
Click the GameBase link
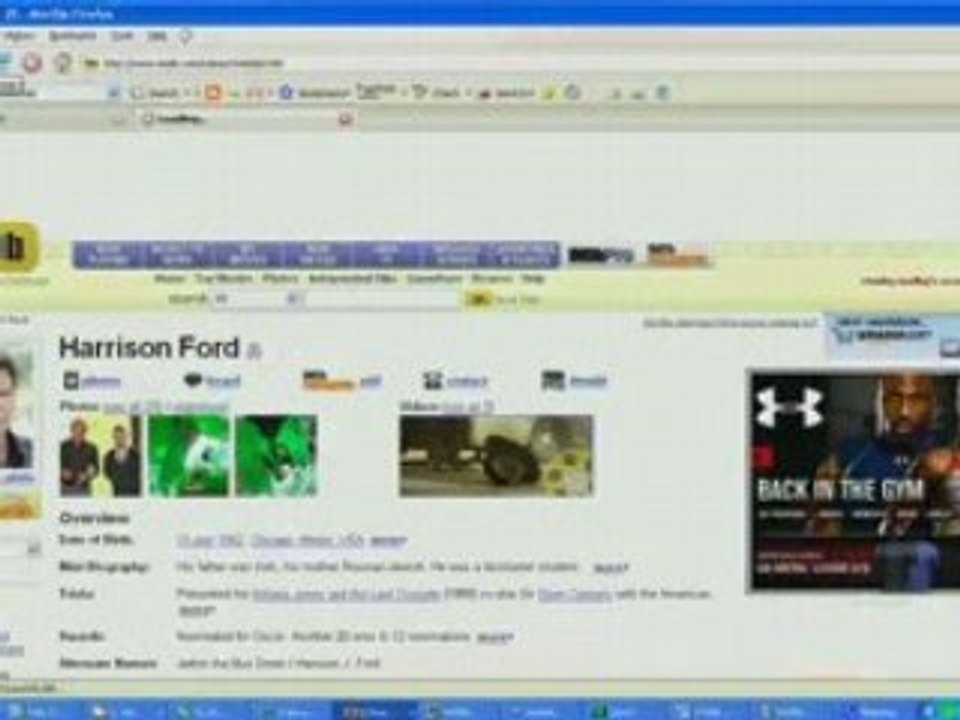click(x=434, y=279)
